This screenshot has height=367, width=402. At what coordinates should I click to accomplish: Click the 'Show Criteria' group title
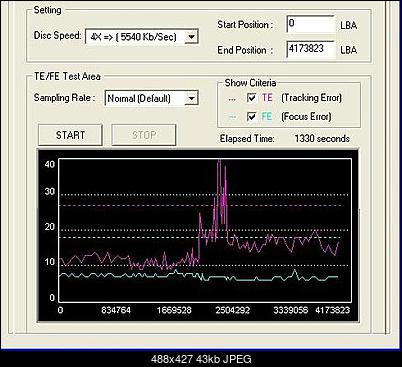[x=250, y=83]
